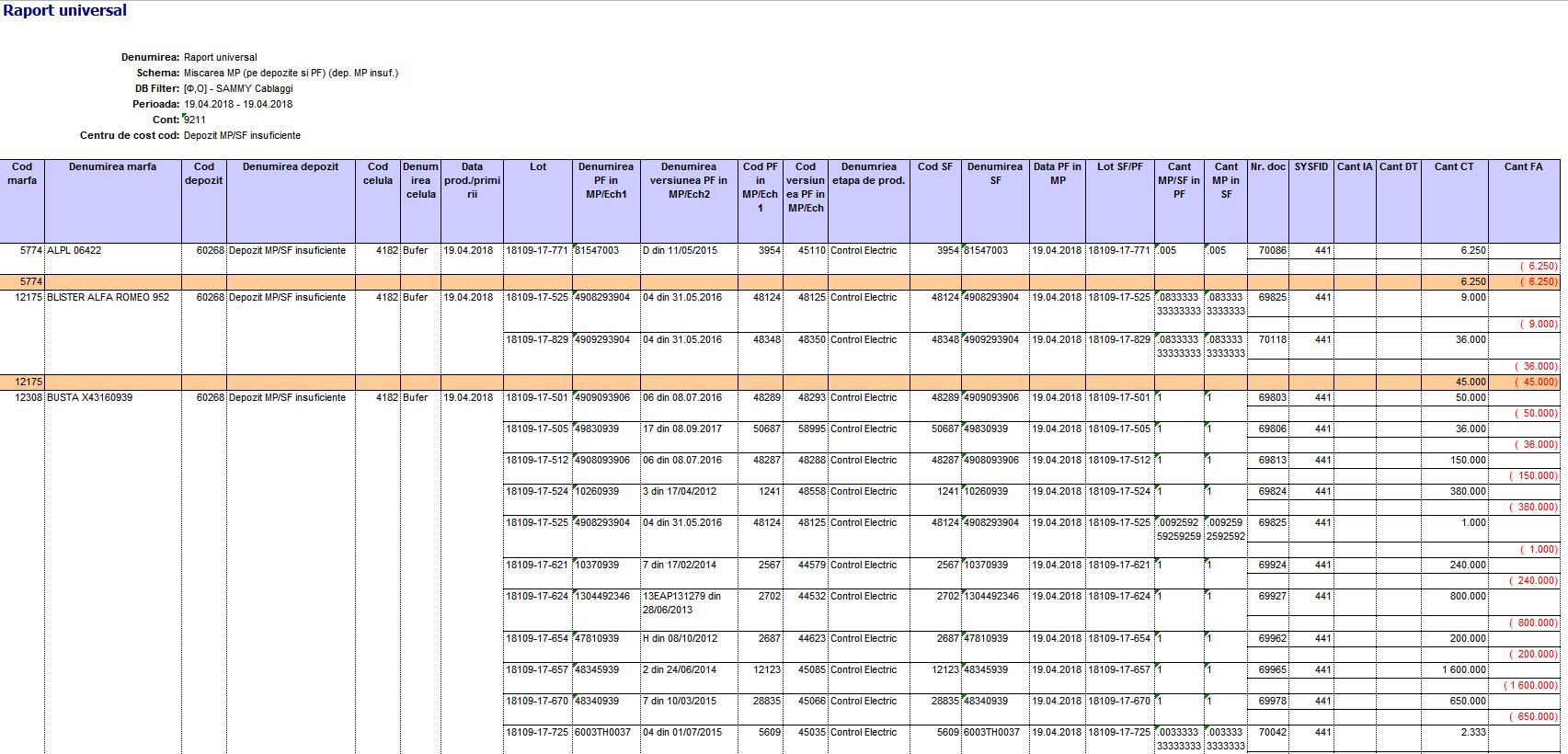This screenshot has width=1568, height=754.
Task: Click document number 70086
Action: pos(1273,250)
